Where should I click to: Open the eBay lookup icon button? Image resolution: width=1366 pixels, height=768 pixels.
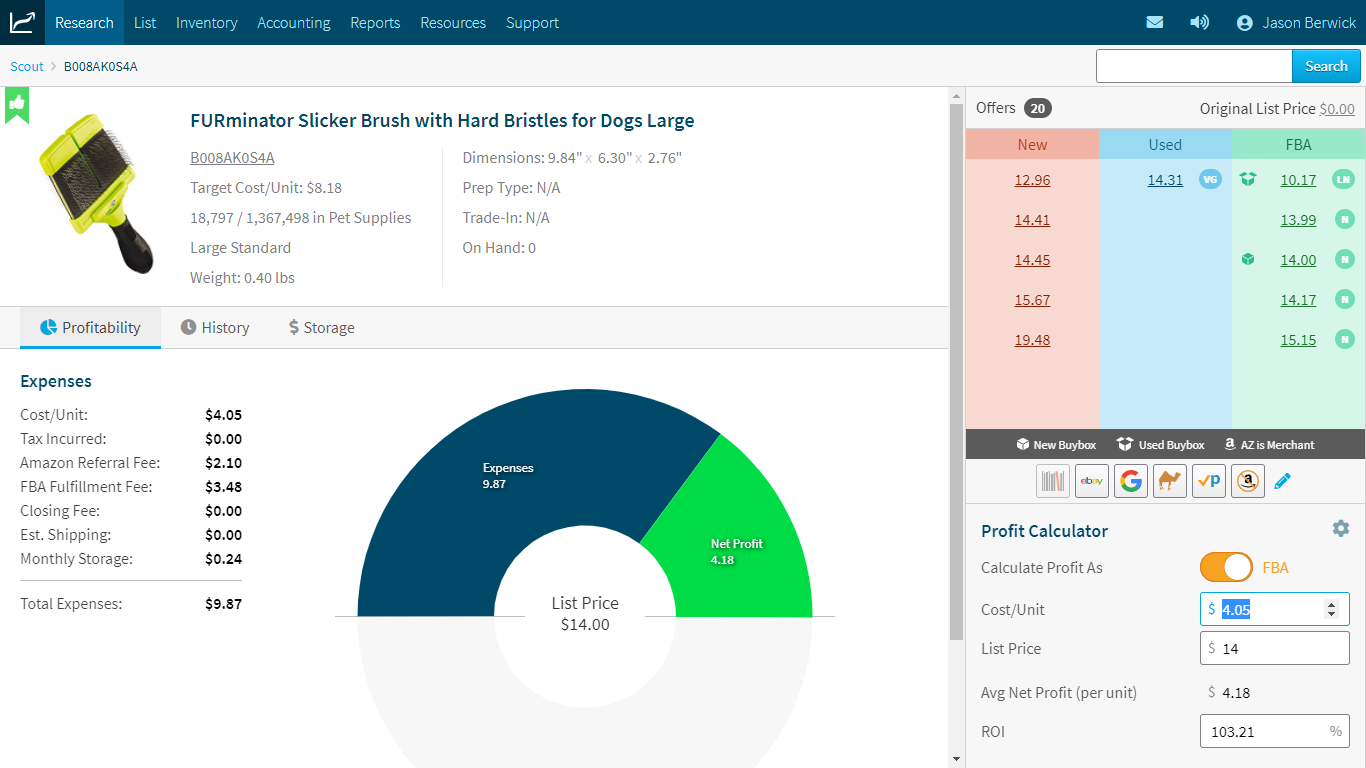(1092, 481)
